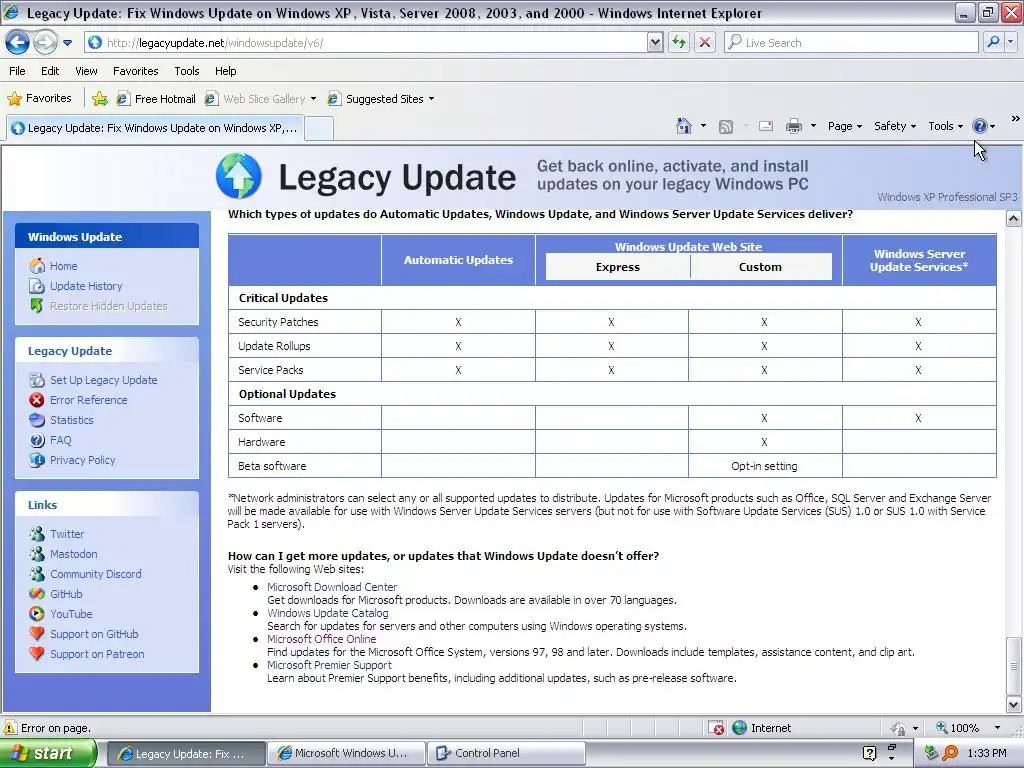Open the Statistics sidebar link
The height and width of the screenshot is (768, 1024).
(x=71, y=420)
